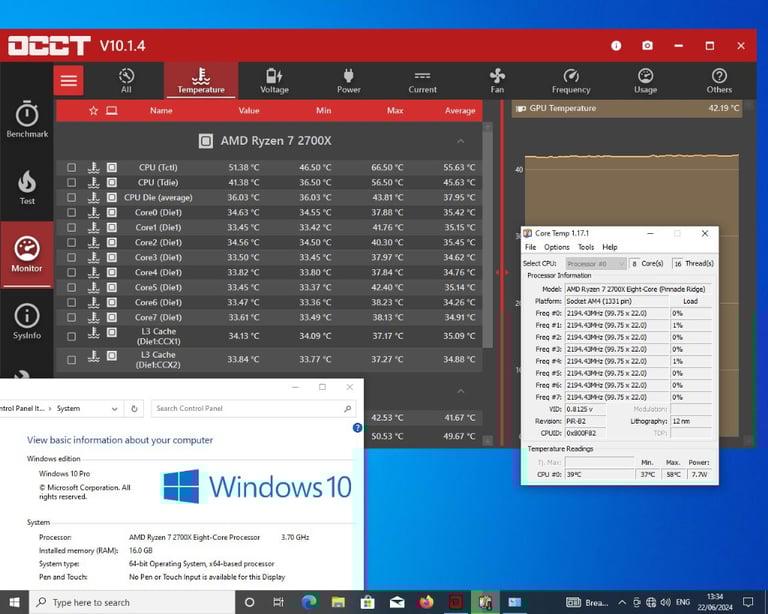Open Core Temp Tools menu
The width and height of the screenshot is (768, 614).
586,247
